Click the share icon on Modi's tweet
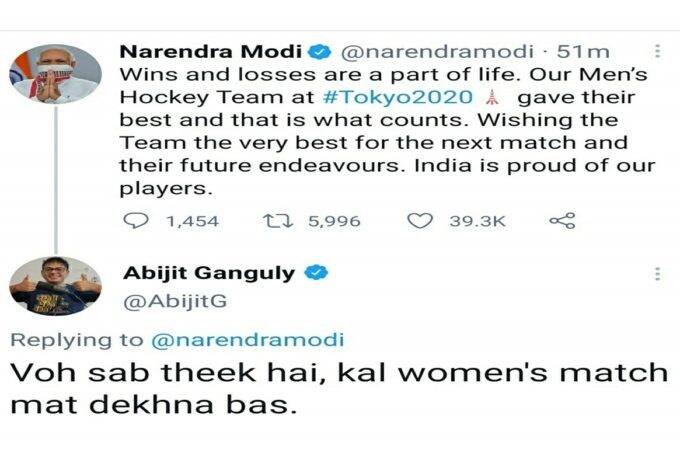680x453 pixels. tap(563, 221)
